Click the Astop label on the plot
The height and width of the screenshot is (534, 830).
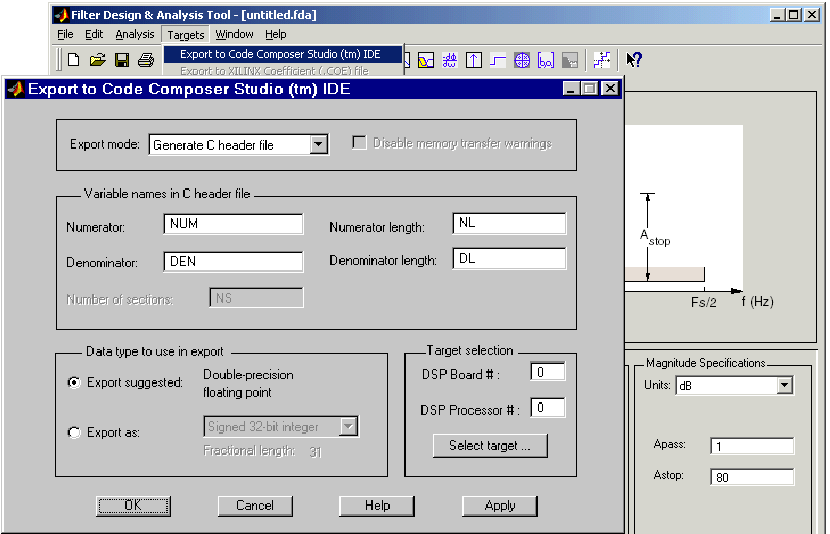point(655,238)
